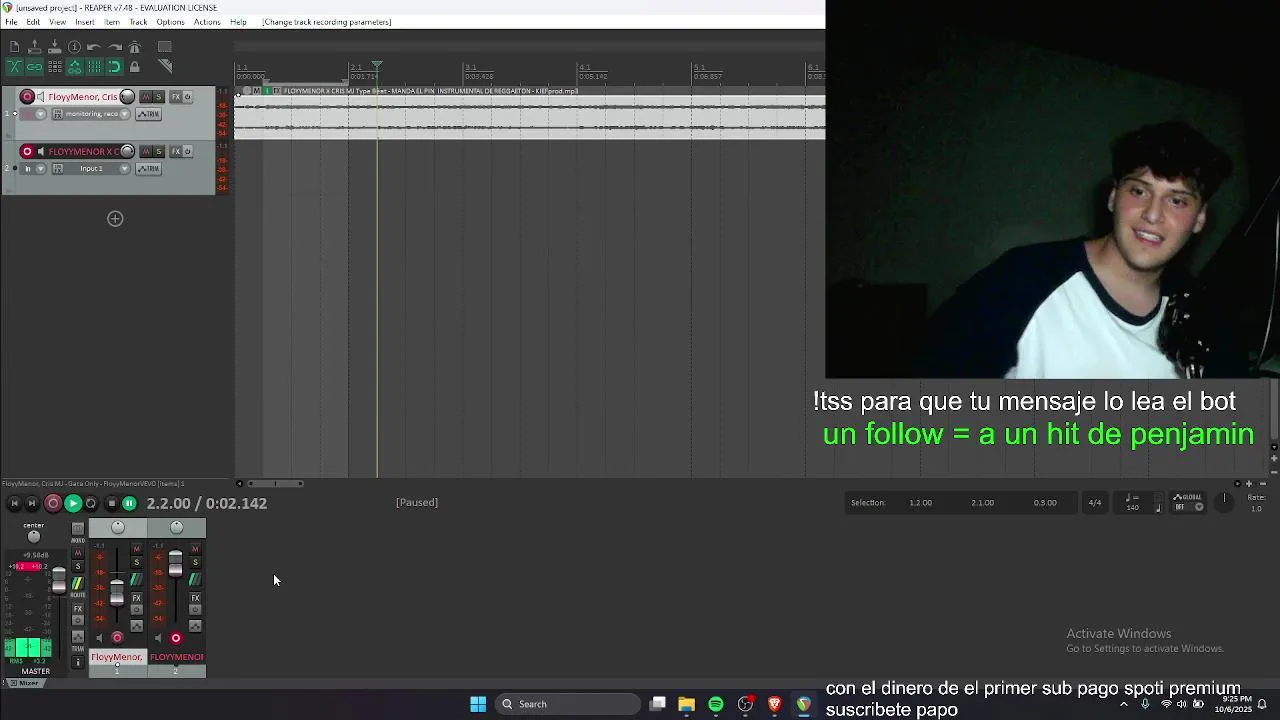Open the File menu
1280x720 pixels.
11,22
